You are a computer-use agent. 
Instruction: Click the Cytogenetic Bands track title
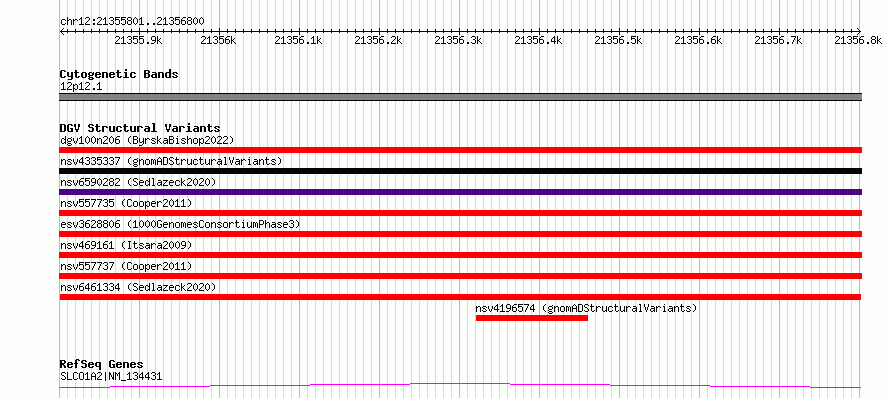pyautogui.click(x=119, y=74)
